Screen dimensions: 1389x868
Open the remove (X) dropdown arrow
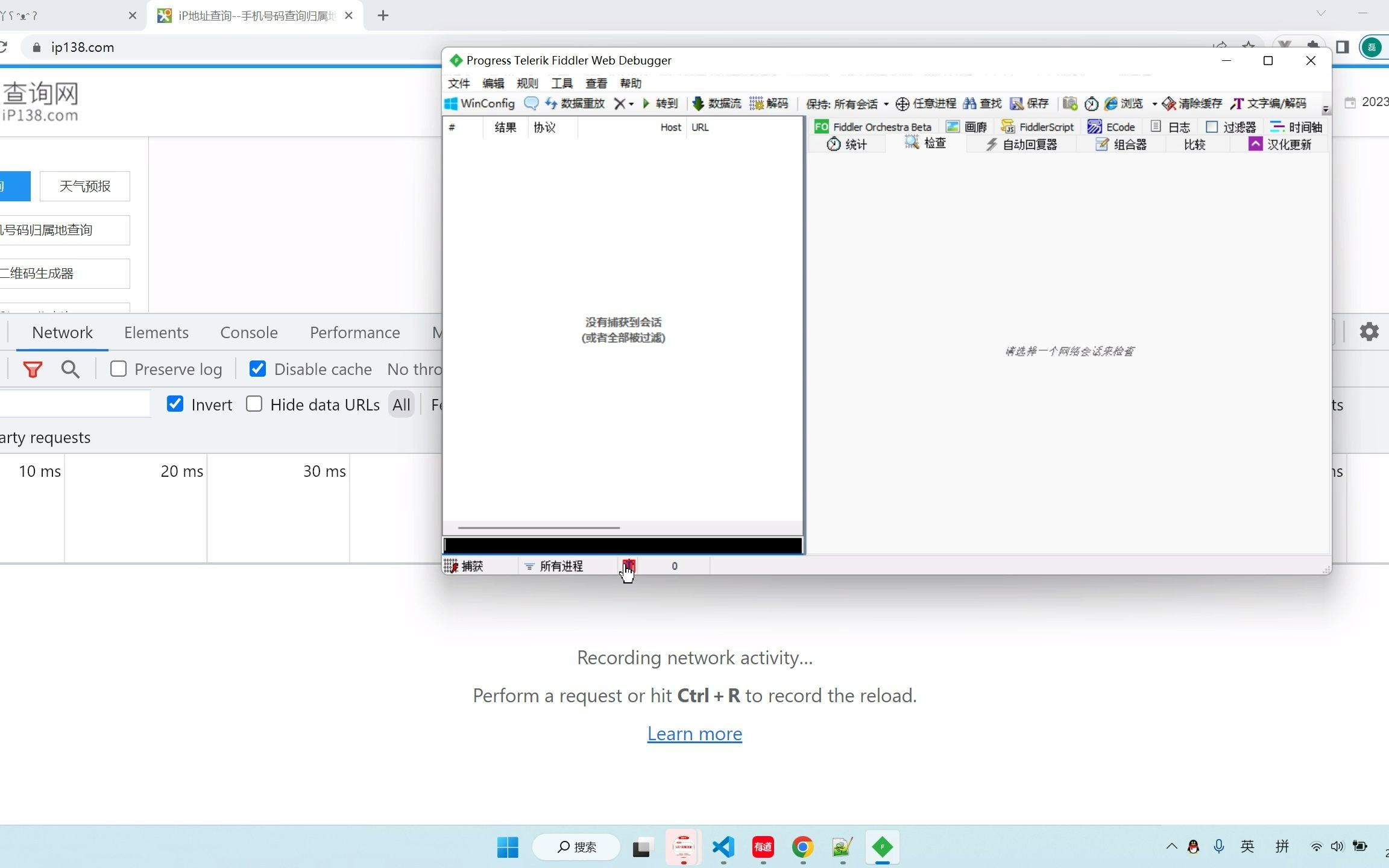click(631, 104)
